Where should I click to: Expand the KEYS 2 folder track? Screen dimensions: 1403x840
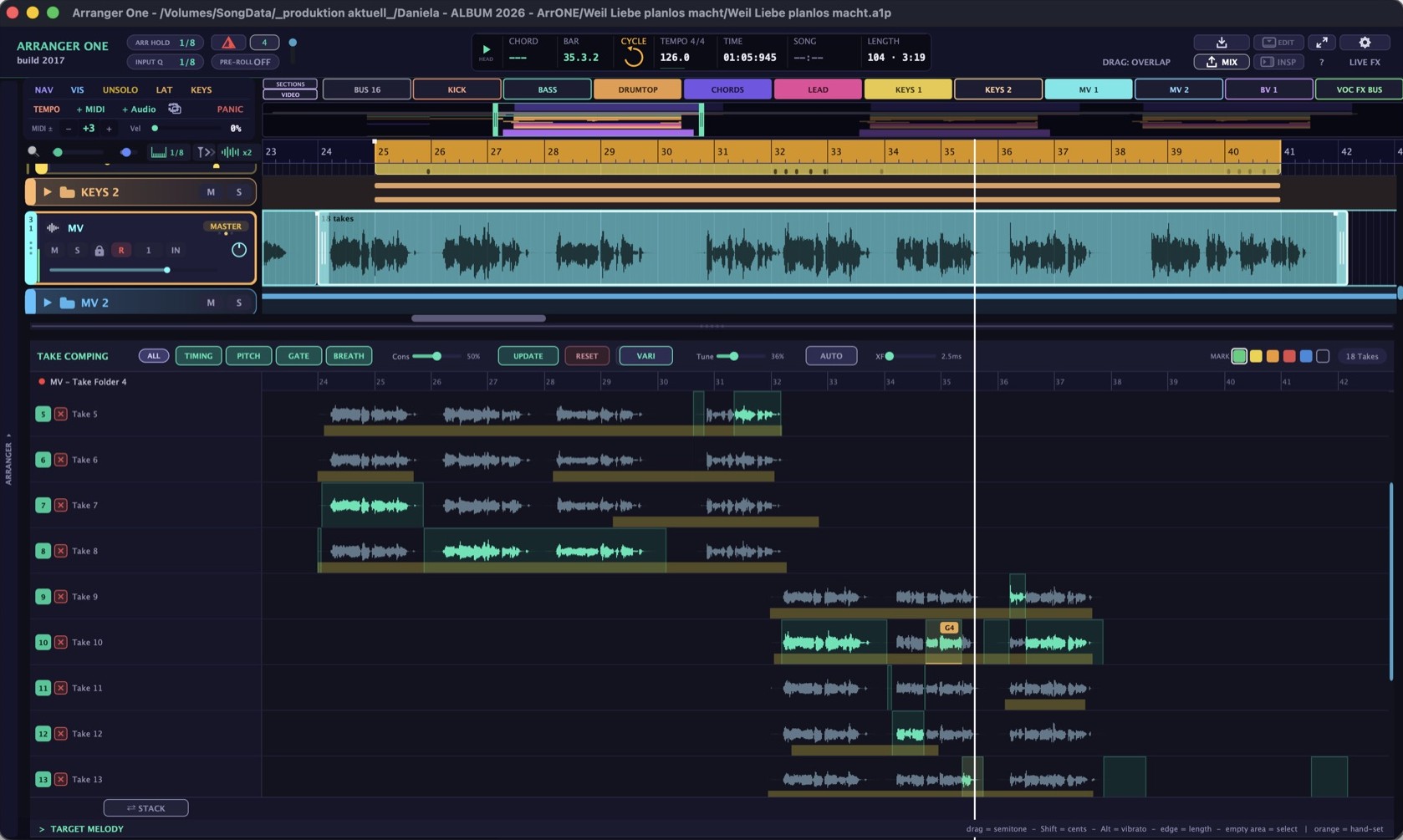48,192
